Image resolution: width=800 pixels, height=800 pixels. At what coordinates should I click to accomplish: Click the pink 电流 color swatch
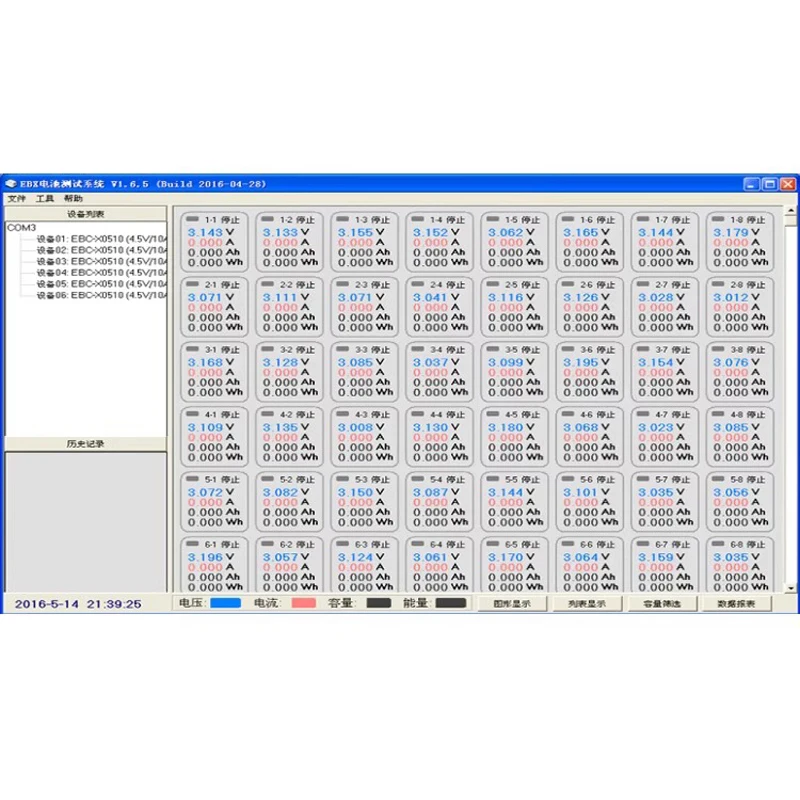tap(304, 603)
